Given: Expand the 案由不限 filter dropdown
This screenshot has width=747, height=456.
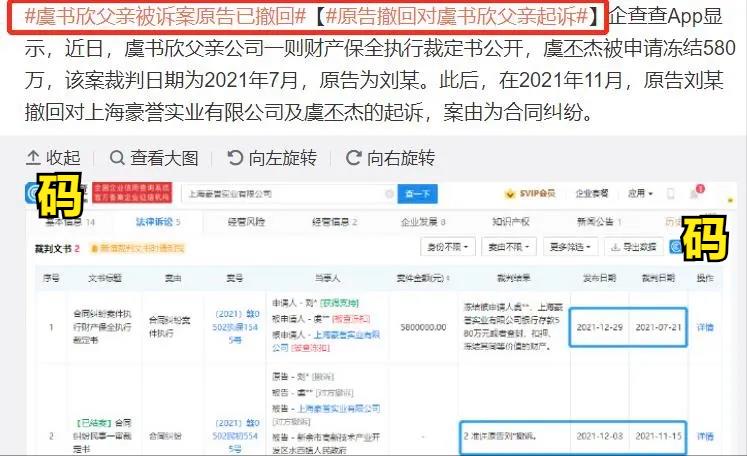Looking at the screenshot, I should (x=509, y=247).
